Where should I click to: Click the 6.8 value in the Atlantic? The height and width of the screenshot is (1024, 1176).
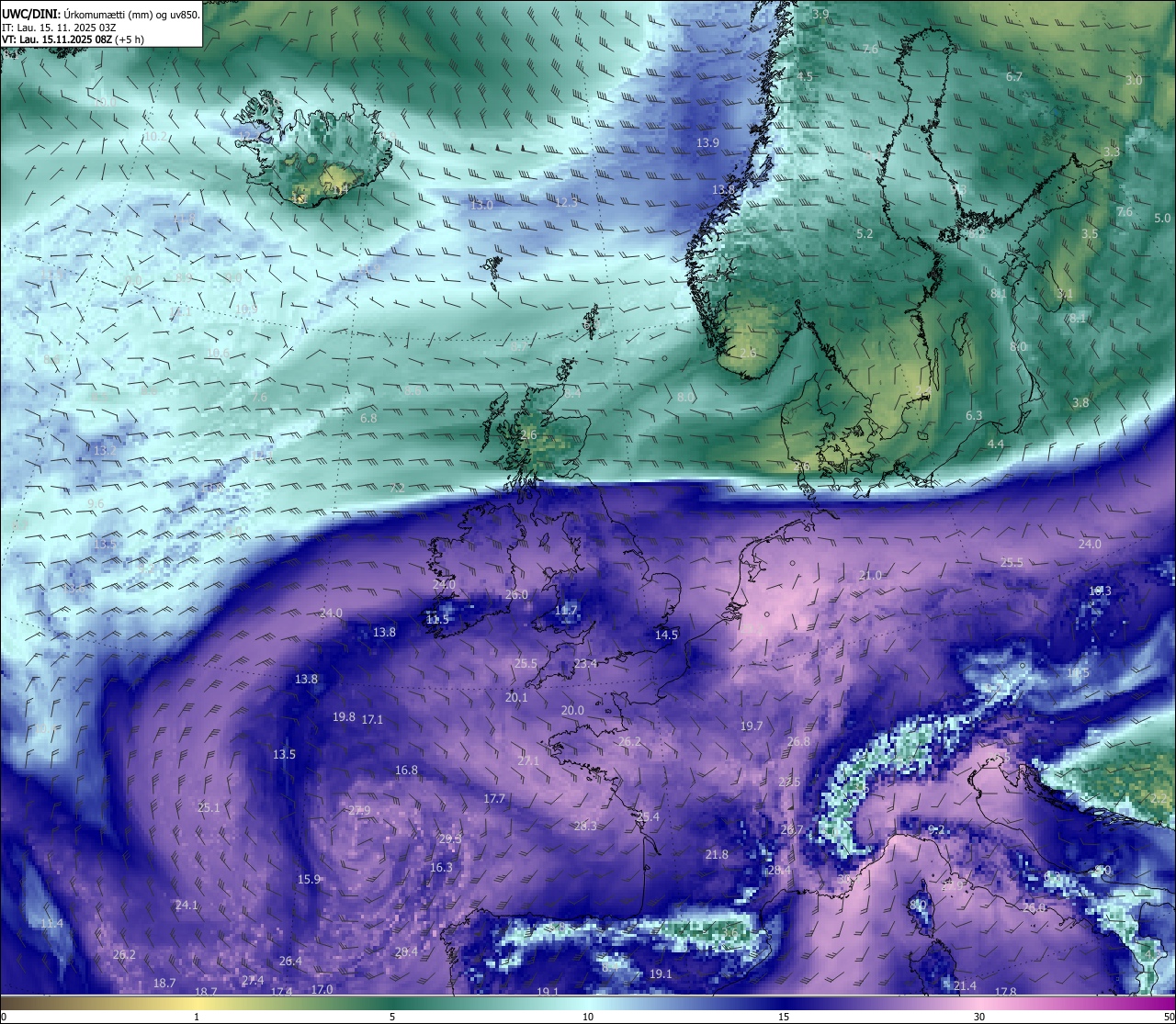click(x=368, y=418)
